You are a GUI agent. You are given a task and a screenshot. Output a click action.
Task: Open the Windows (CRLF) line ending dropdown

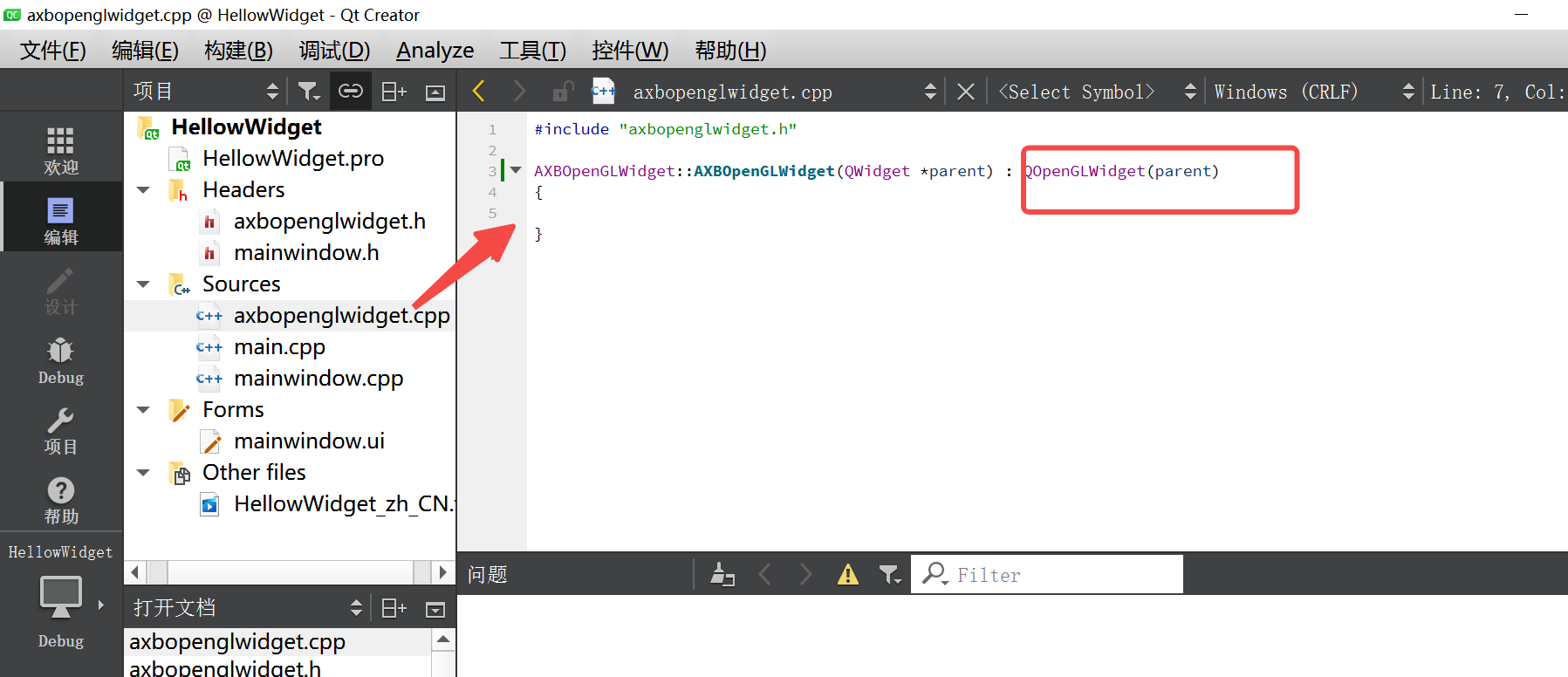click(1314, 92)
